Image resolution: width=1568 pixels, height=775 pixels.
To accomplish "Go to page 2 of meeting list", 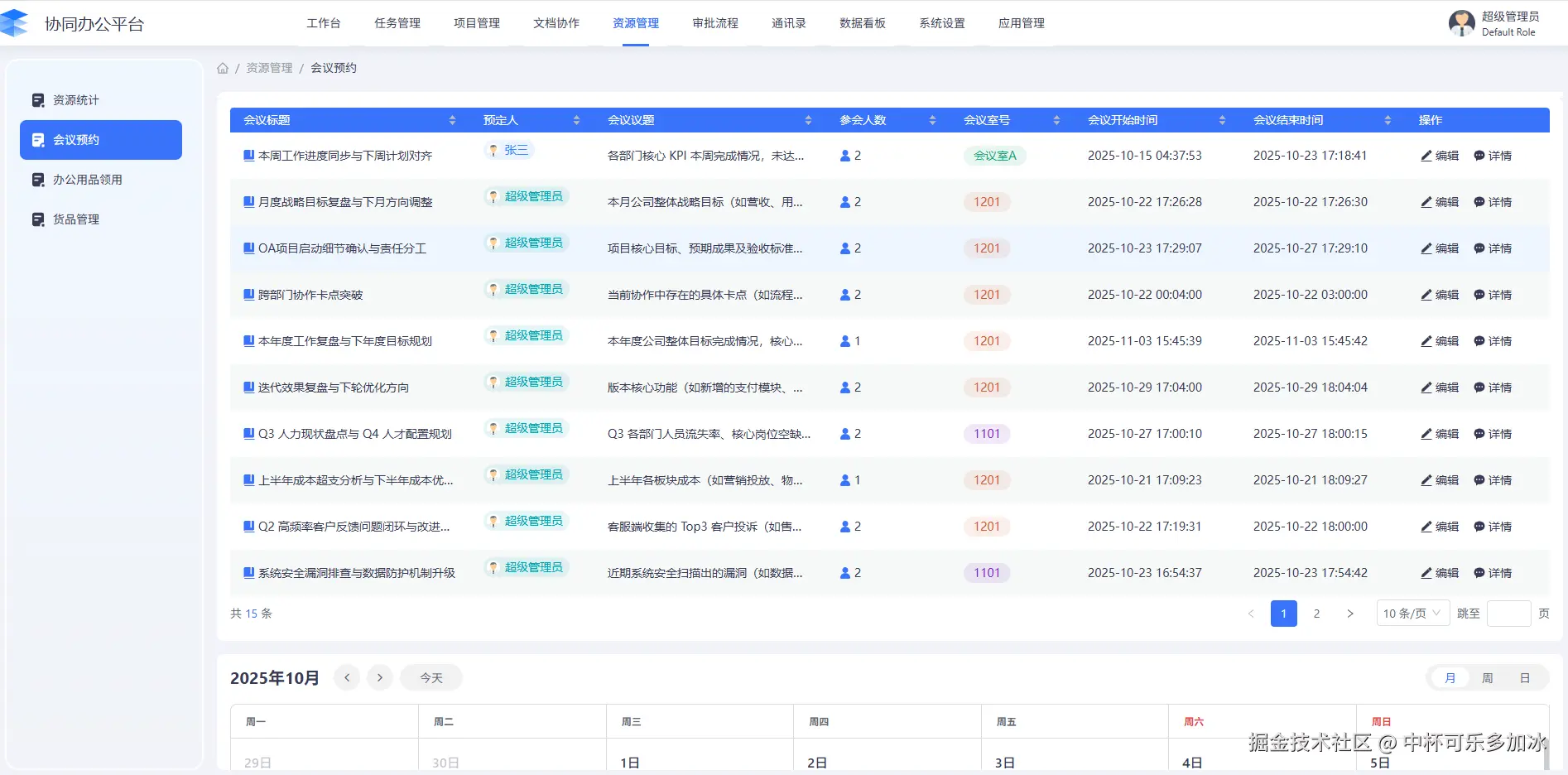I will pos(1316,614).
